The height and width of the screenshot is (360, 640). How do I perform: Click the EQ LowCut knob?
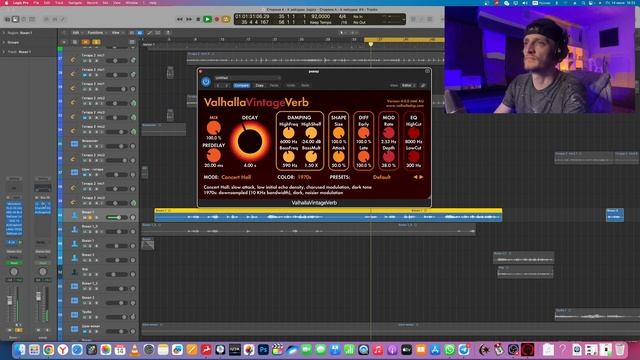413,157
